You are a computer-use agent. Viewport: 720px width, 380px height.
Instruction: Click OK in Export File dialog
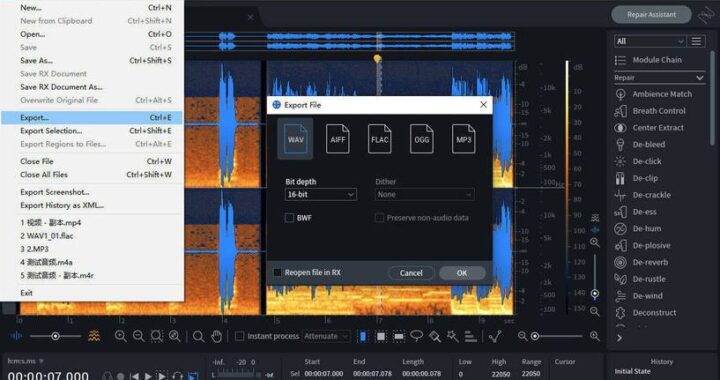(x=462, y=273)
